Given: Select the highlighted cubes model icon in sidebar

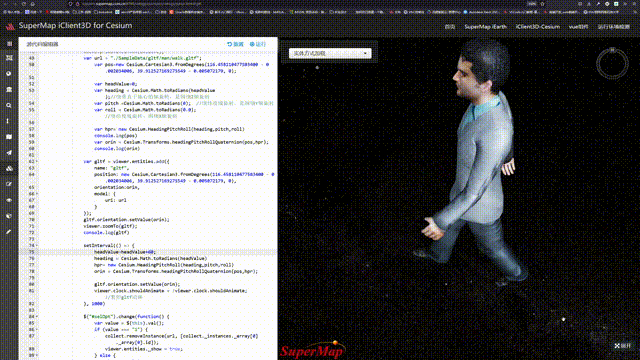Looking at the screenshot, I should point(9,168).
